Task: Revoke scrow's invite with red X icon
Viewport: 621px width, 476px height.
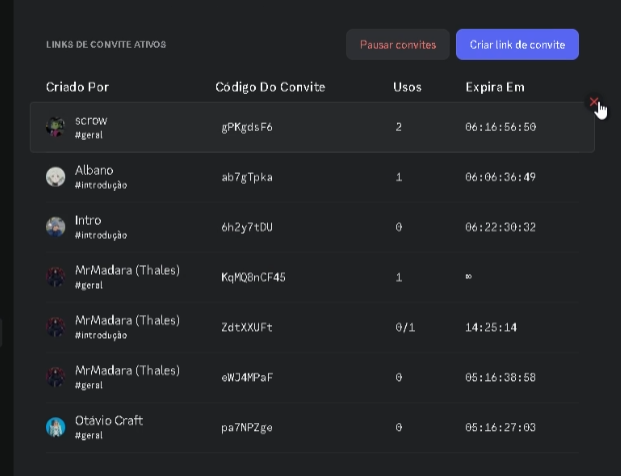Action: 593,102
